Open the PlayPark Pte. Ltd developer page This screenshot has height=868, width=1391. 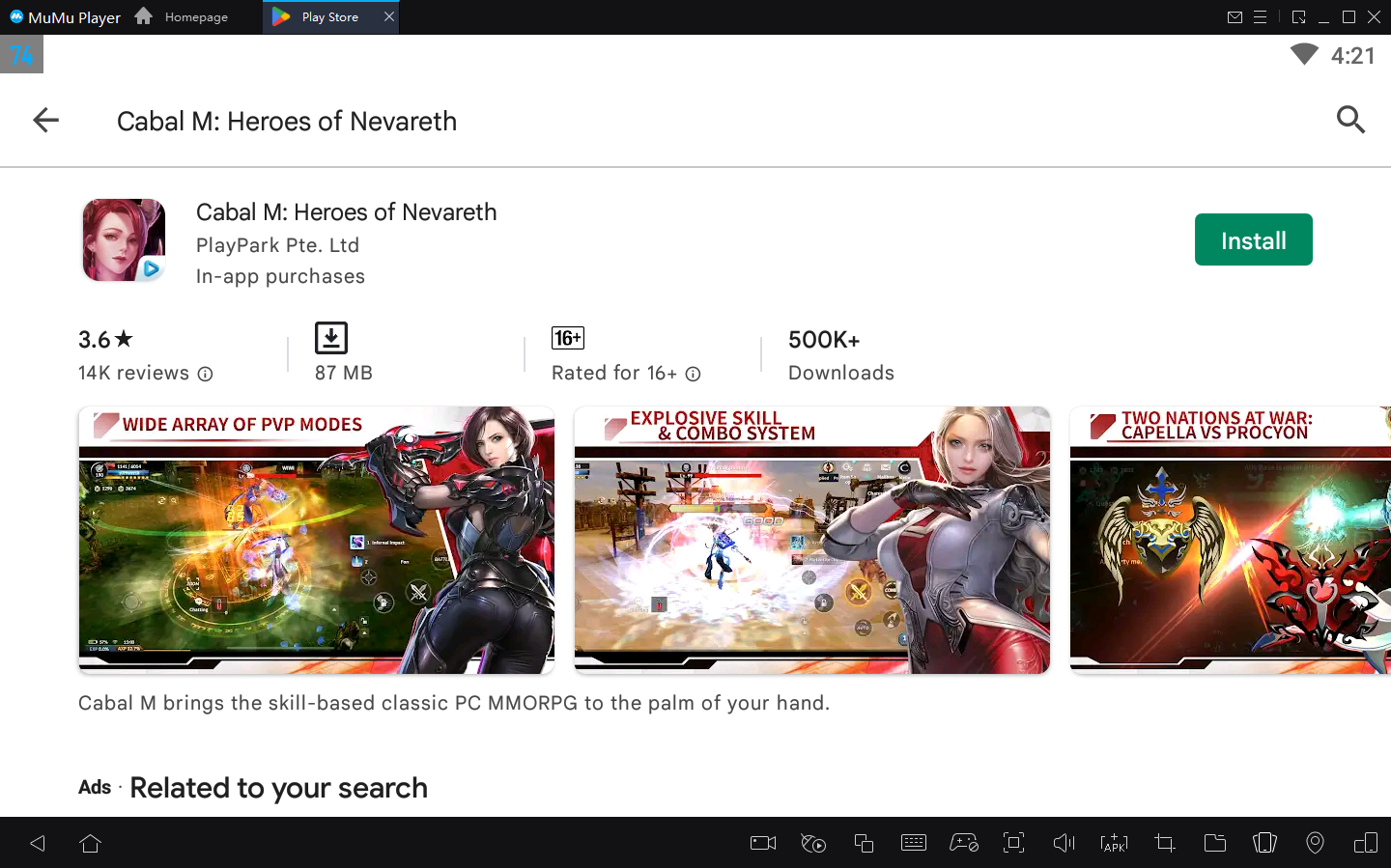(277, 245)
